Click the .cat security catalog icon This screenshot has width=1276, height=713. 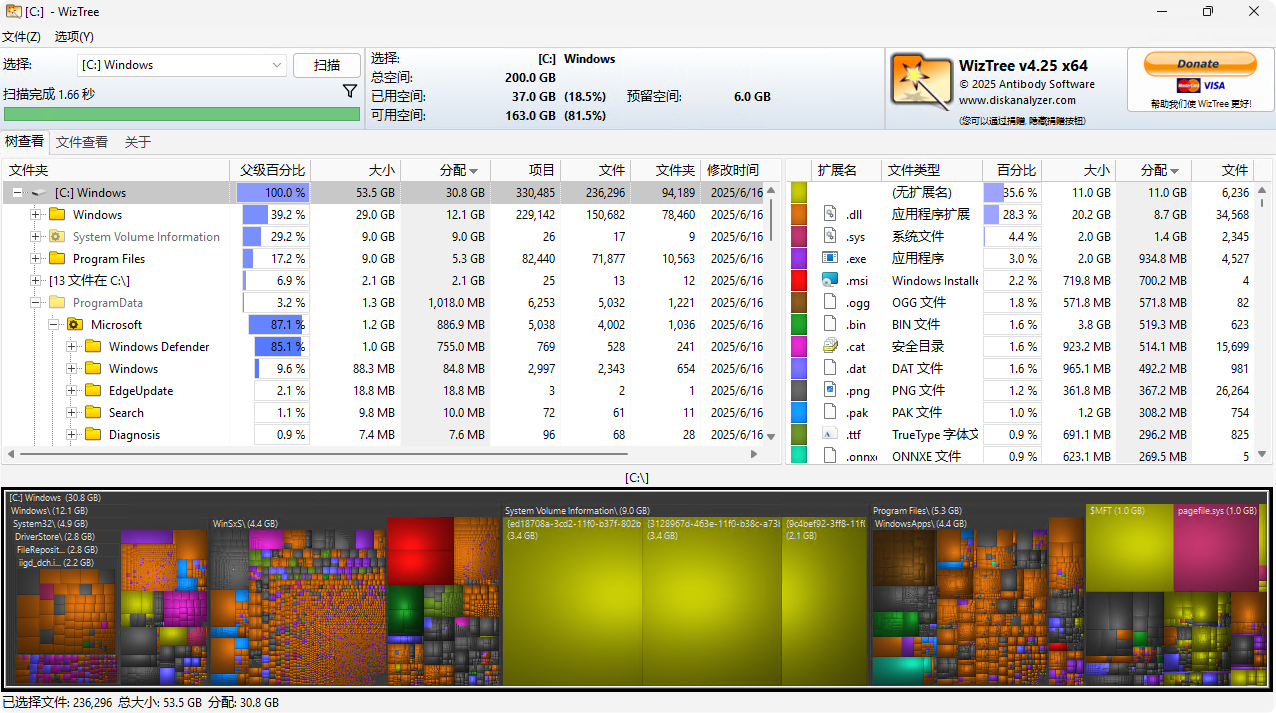pyautogui.click(x=829, y=346)
